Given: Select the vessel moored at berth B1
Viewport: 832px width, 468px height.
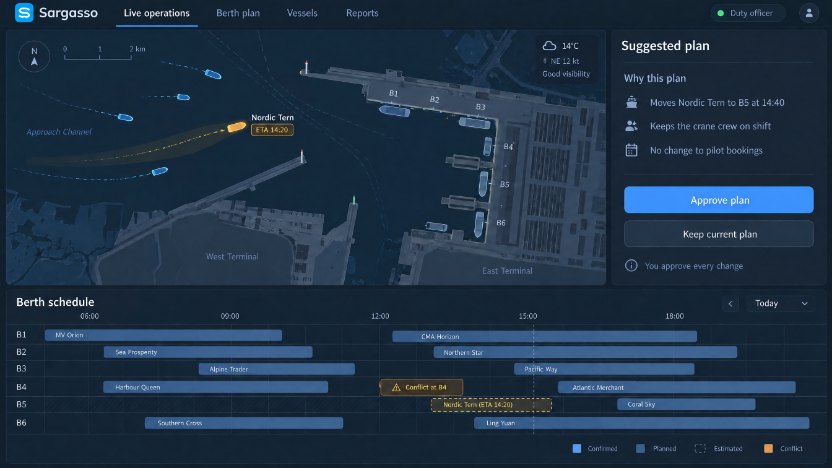Looking at the screenshot, I should (x=395, y=111).
